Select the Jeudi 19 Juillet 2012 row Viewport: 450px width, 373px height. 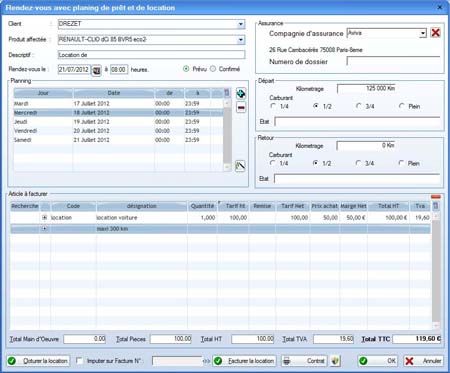click(118, 122)
